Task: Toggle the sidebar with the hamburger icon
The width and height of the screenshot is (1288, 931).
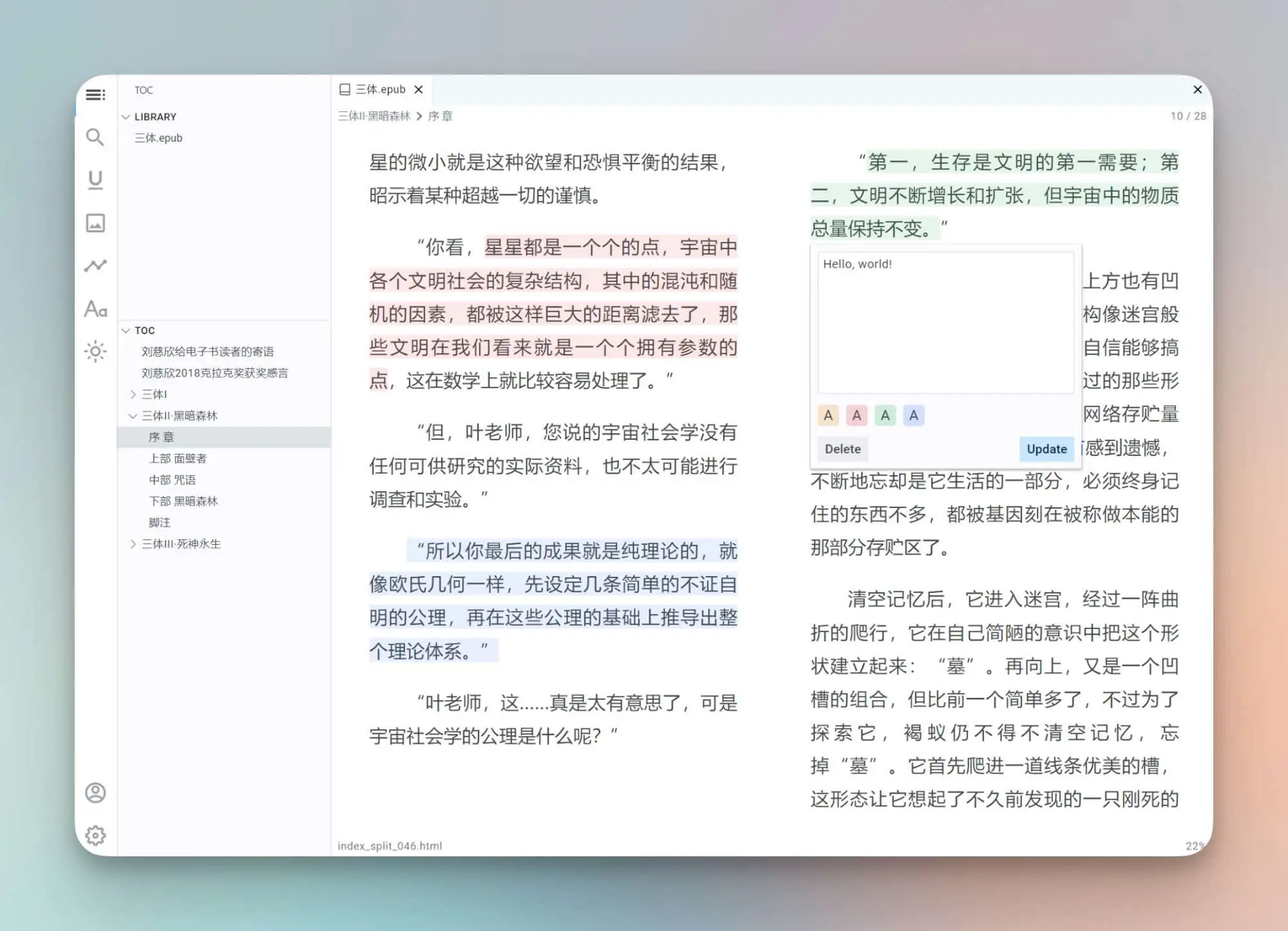Action: (95, 95)
